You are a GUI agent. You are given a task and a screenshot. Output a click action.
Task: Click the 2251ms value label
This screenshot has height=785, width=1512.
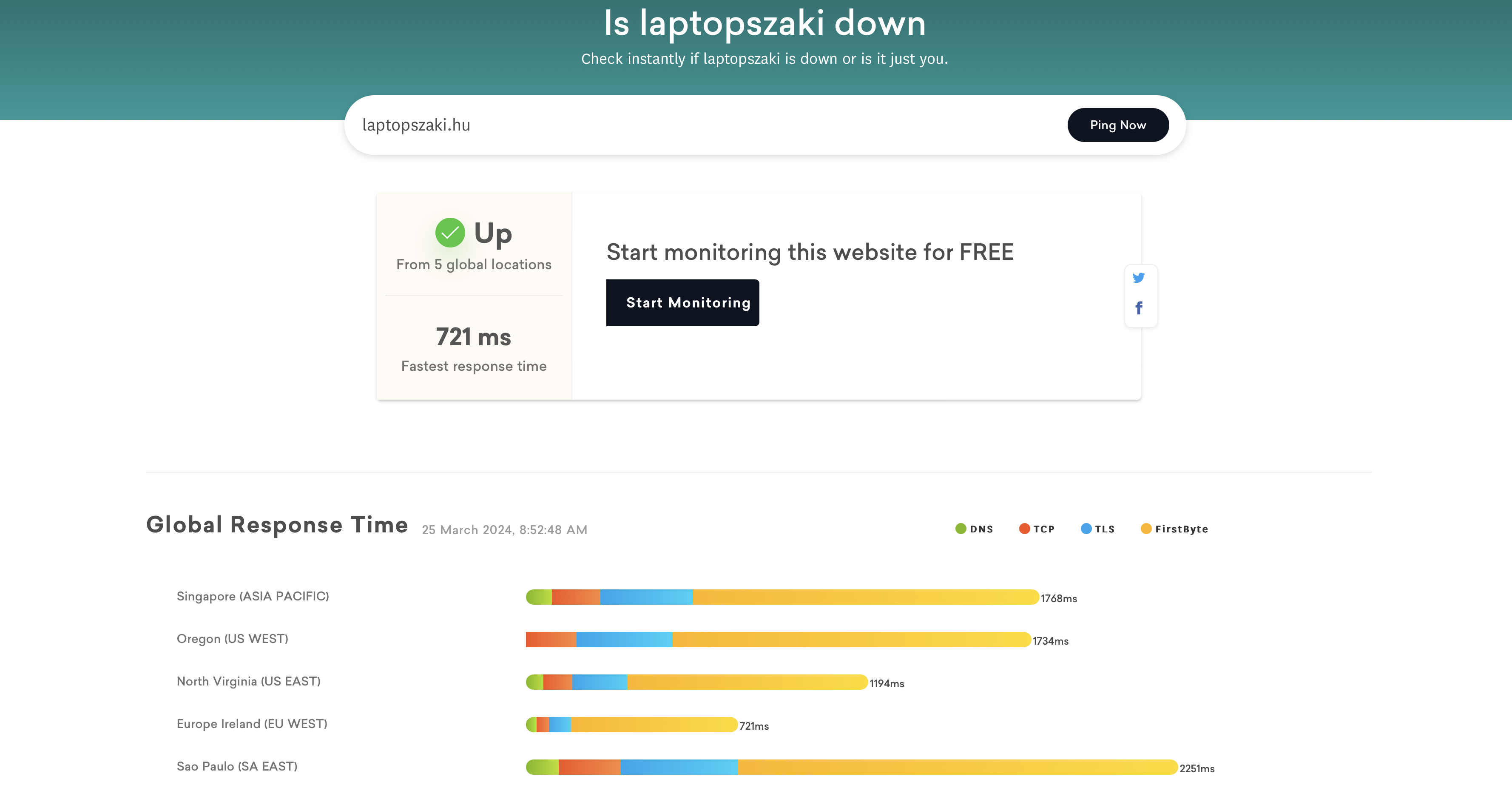click(x=1197, y=768)
